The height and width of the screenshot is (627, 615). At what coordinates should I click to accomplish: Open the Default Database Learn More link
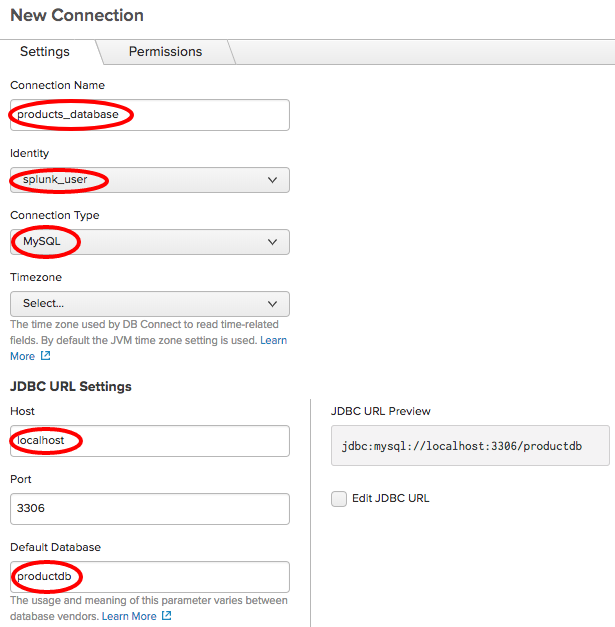point(129,616)
